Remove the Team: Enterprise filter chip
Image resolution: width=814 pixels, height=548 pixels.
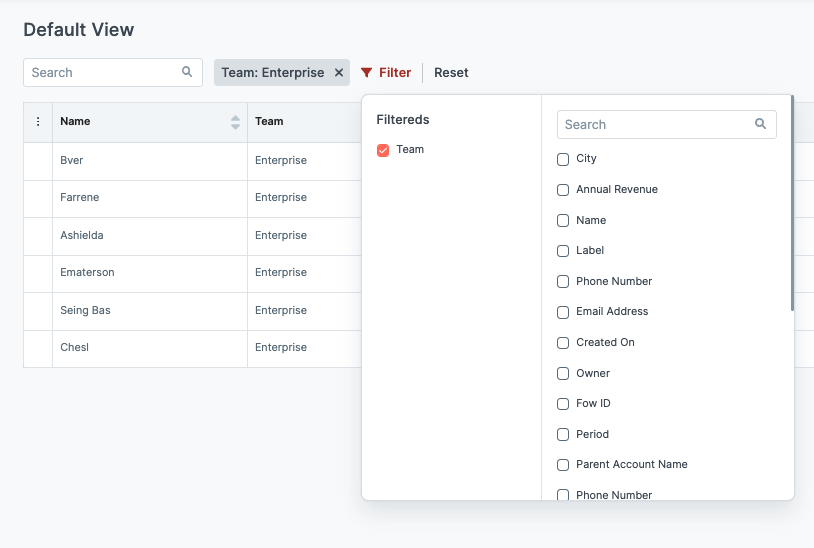click(339, 73)
